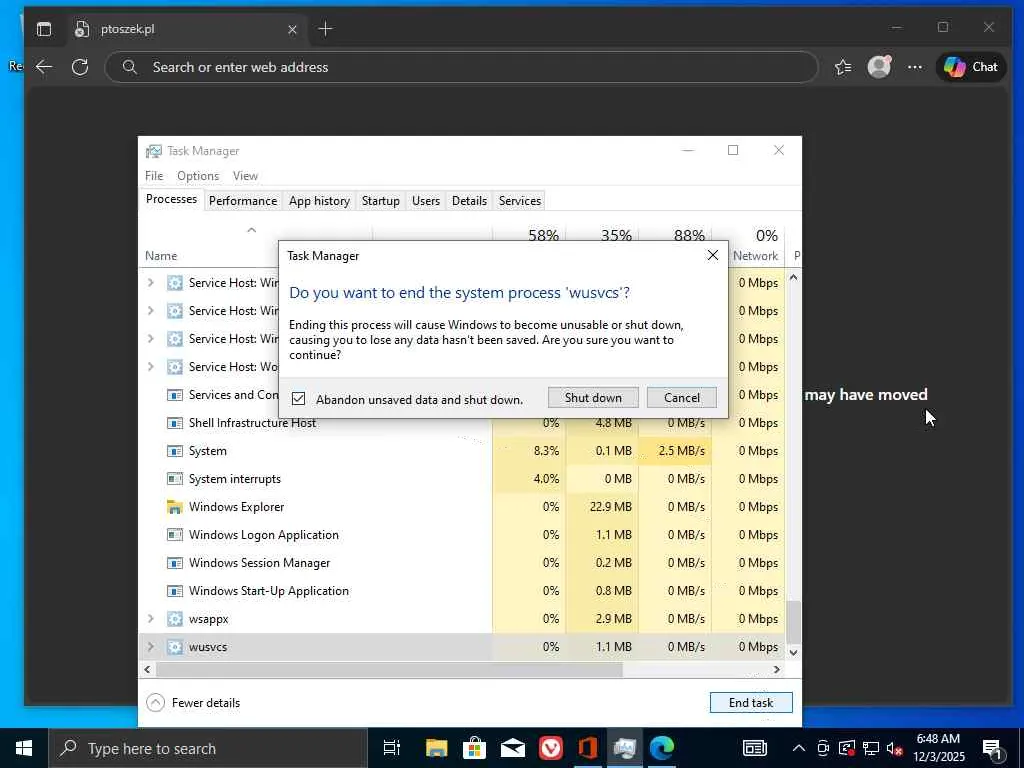The height and width of the screenshot is (768, 1024).
Task: Open the notification center icon
Action: click(993, 748)
